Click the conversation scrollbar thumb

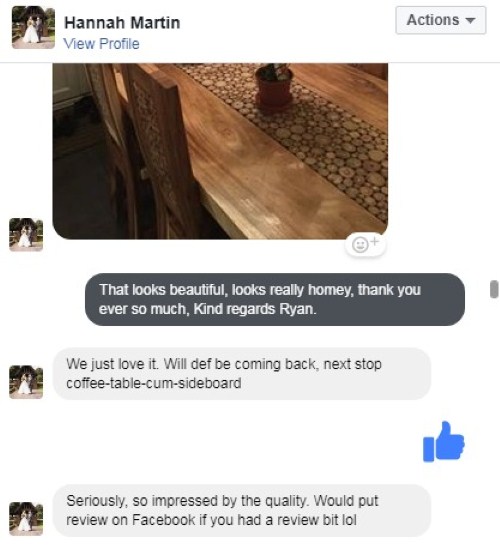pyautogui.click(x=494, y=289)
